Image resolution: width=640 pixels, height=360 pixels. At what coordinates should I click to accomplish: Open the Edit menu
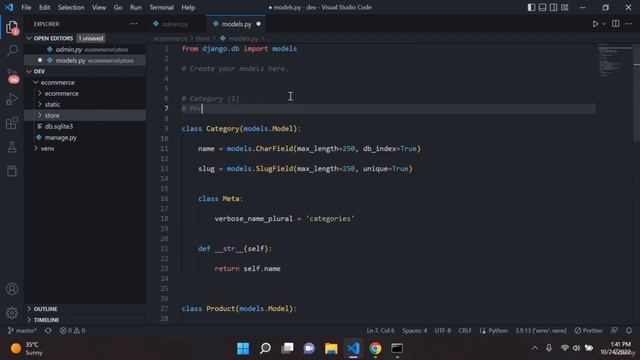click(x=44, y=7)
